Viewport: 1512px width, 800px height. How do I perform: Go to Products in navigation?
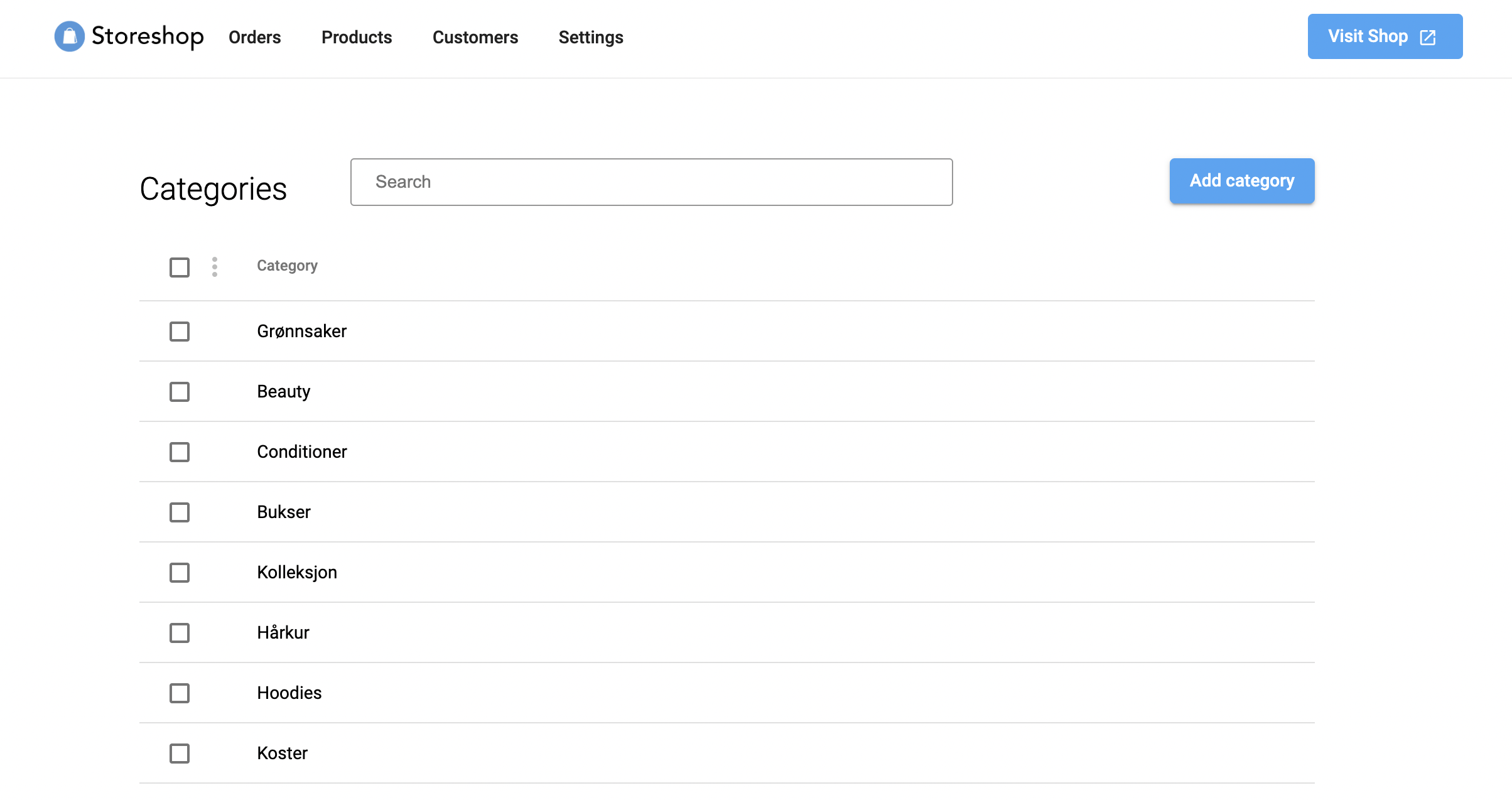[357, 37]
